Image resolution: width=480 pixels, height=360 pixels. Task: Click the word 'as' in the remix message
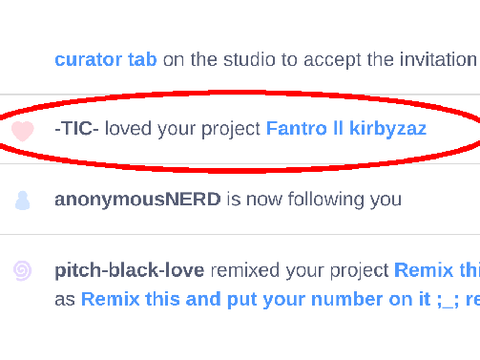(65, 300)
